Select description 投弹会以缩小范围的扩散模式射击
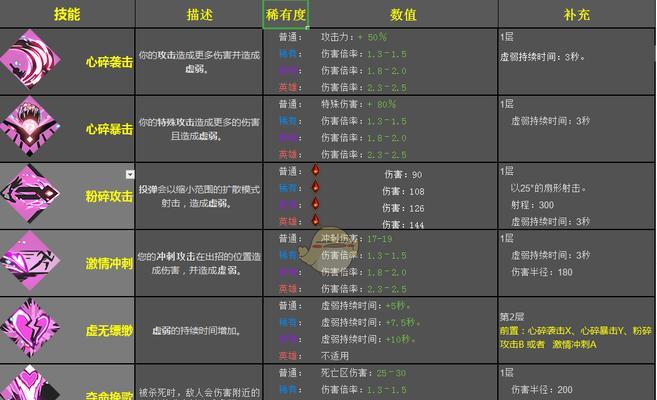657x400 pixels. click(x=199, y=196)
